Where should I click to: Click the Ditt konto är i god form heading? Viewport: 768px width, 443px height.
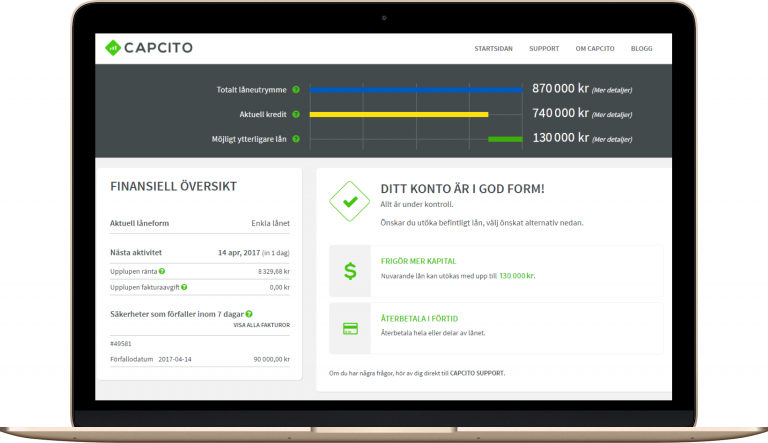(462, 189)
